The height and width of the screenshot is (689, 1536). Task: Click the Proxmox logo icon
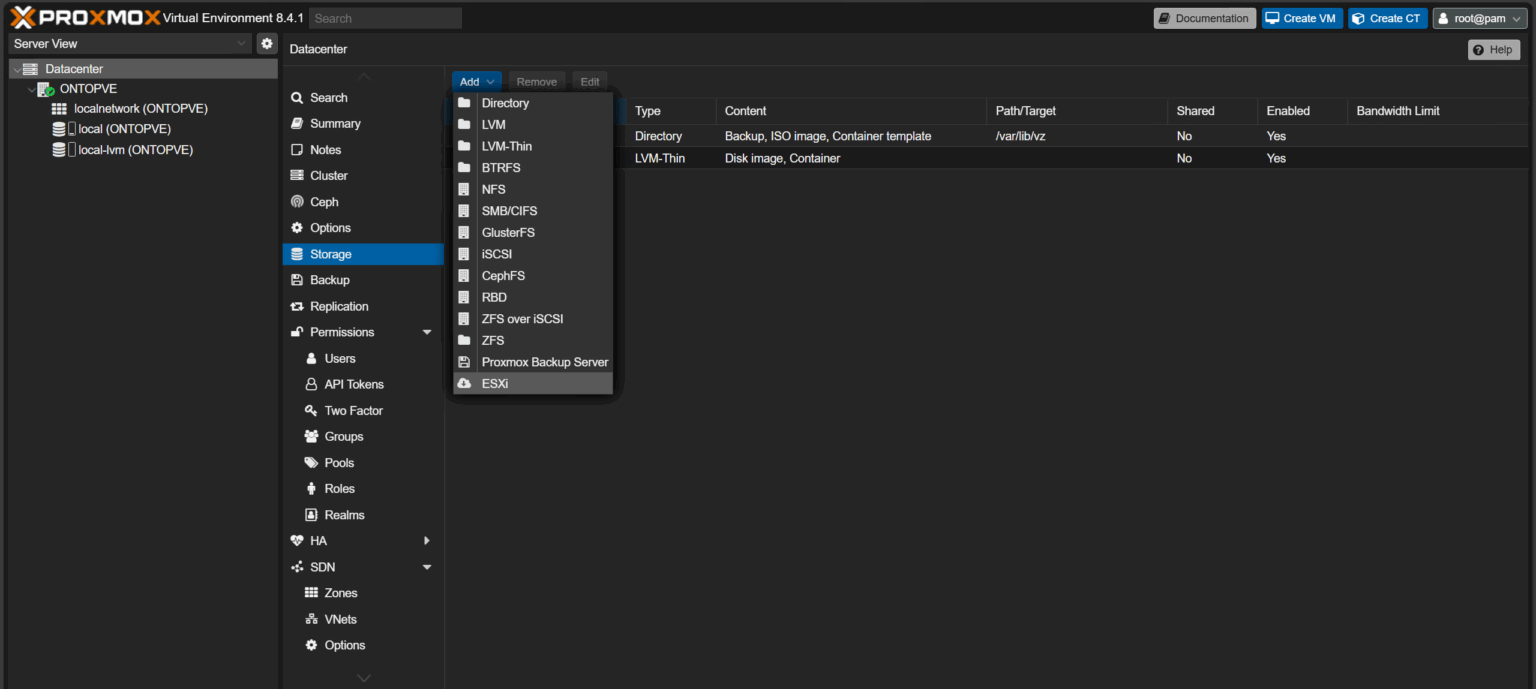tap(23, 17)
